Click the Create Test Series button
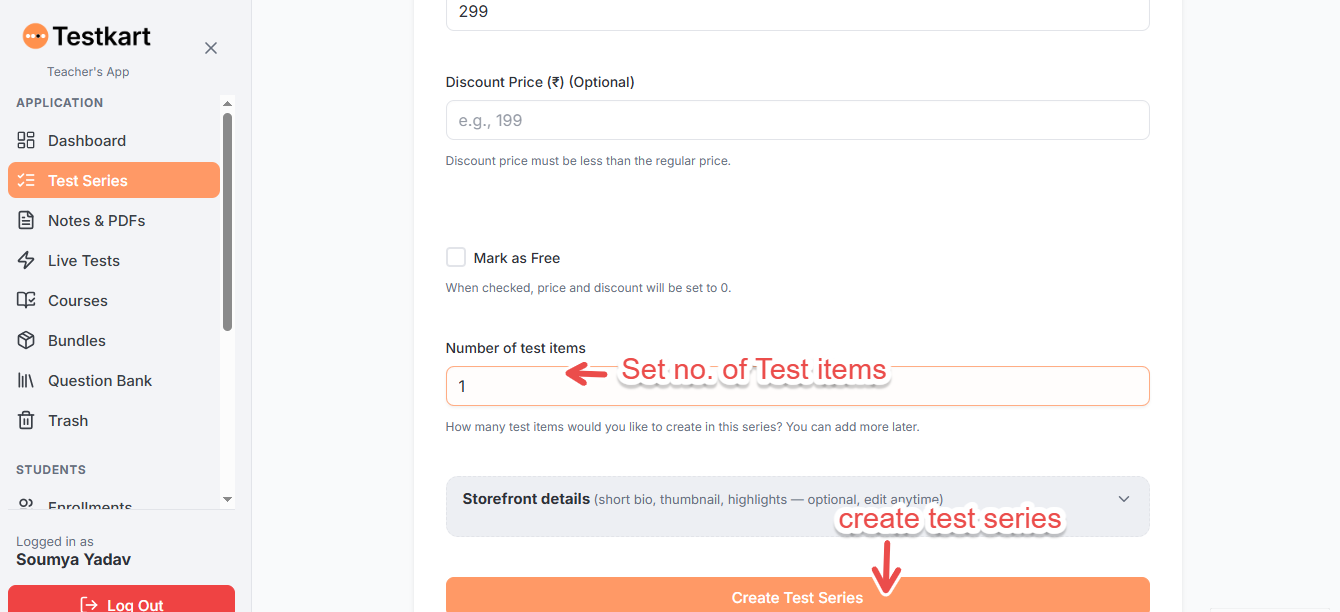This screenshot has height=612, width=1340. pos(797,595)
